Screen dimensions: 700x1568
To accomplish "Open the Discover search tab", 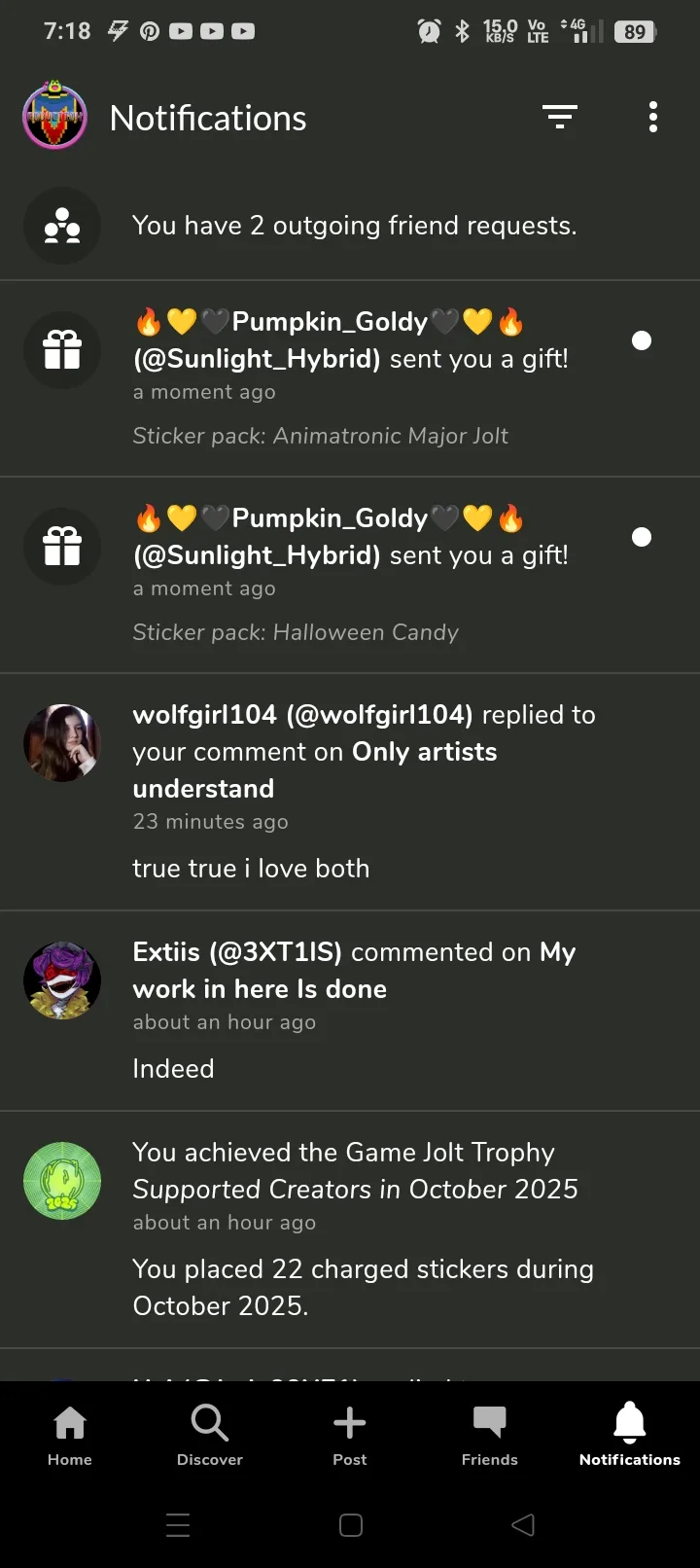I will pyautogui.click(x=210, y=1435).
